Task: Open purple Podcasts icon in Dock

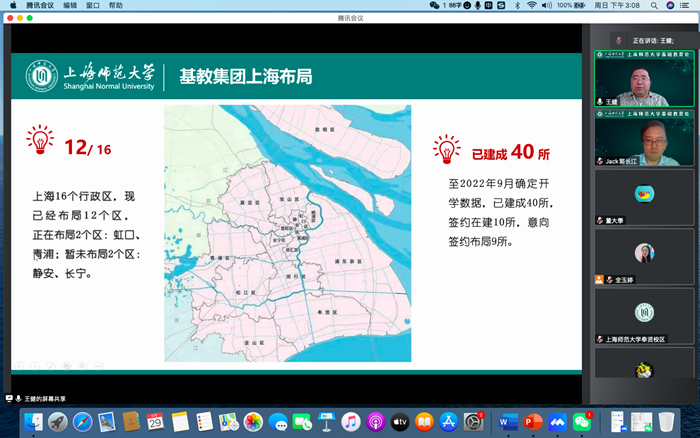Action: (x=375, y=422)
